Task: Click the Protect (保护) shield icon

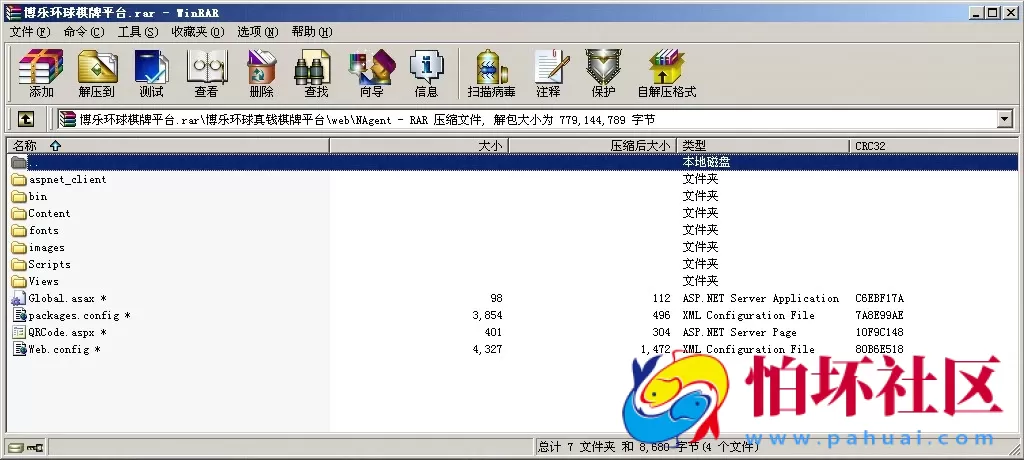Action: point(603,73)
